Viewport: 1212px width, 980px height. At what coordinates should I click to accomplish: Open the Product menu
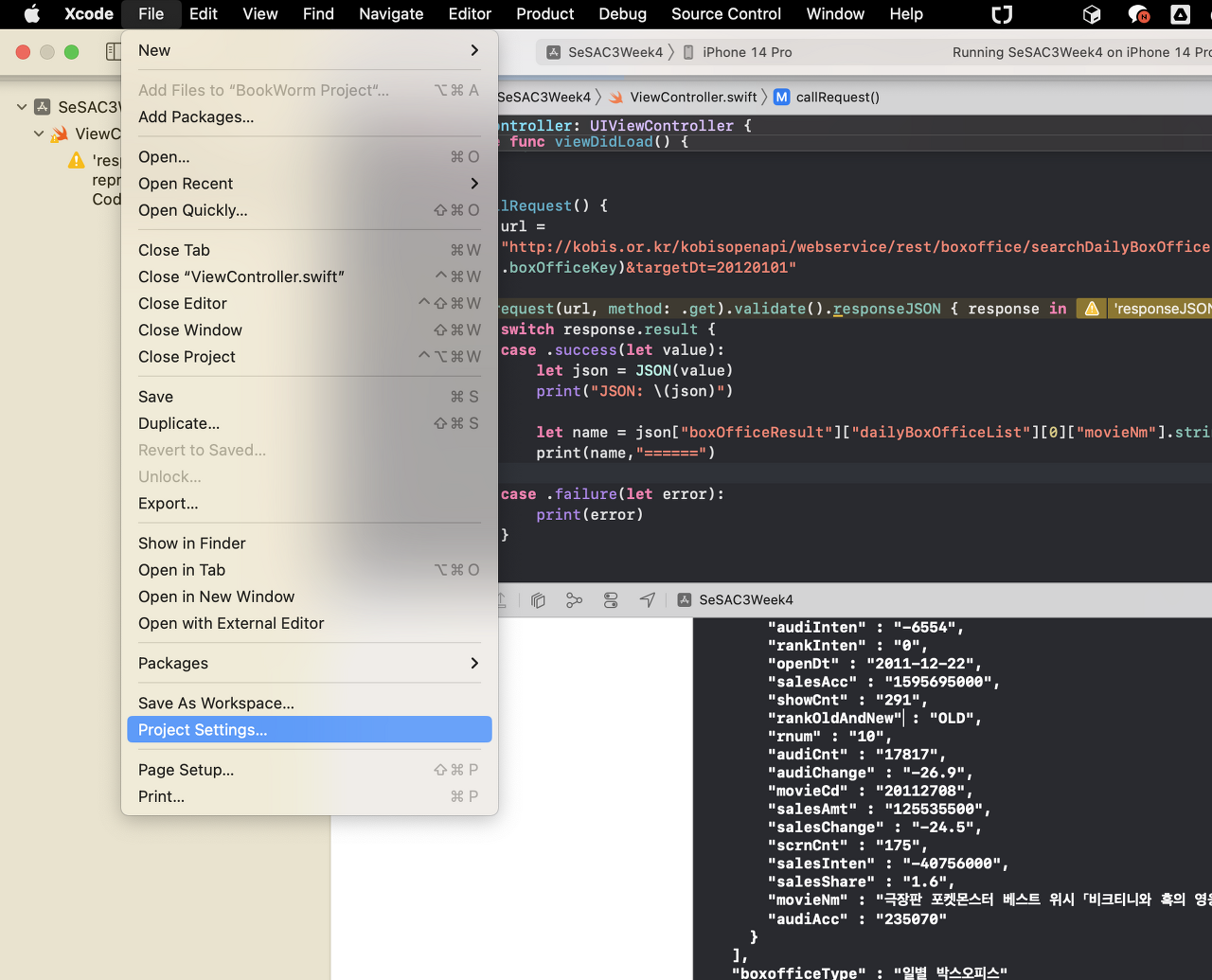click(545, 14)
